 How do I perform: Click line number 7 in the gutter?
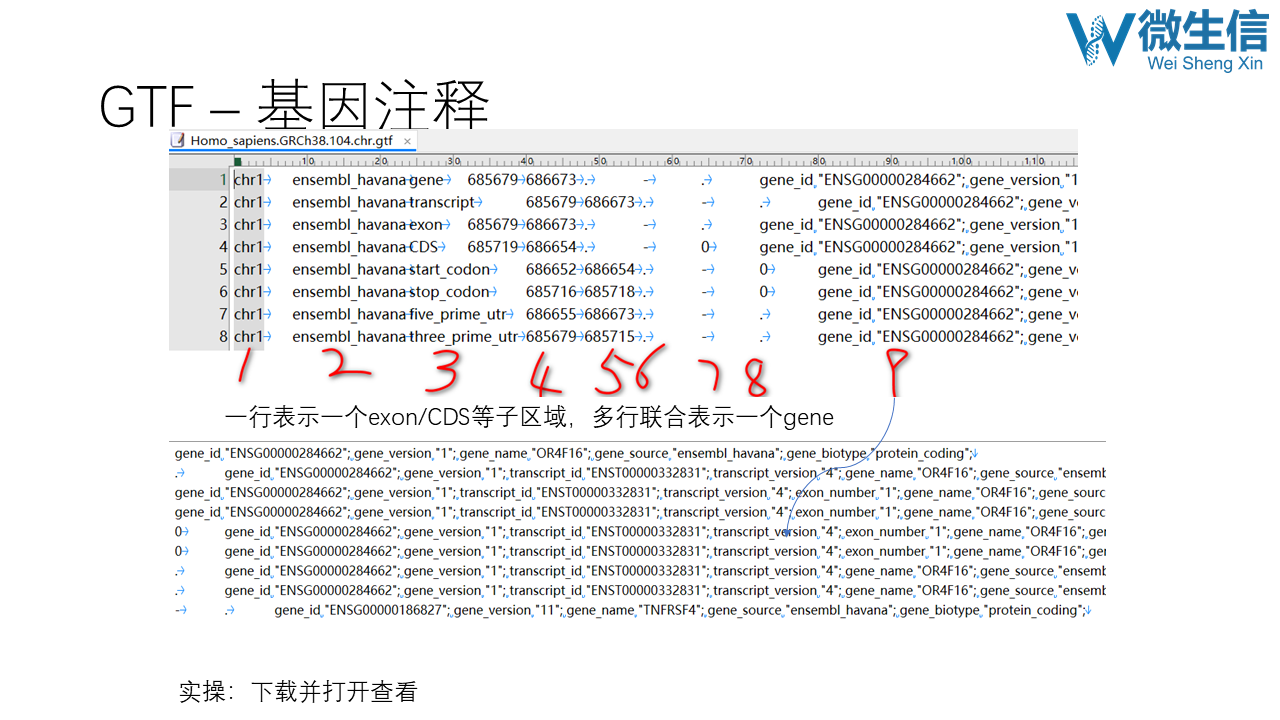coord(223,314)
